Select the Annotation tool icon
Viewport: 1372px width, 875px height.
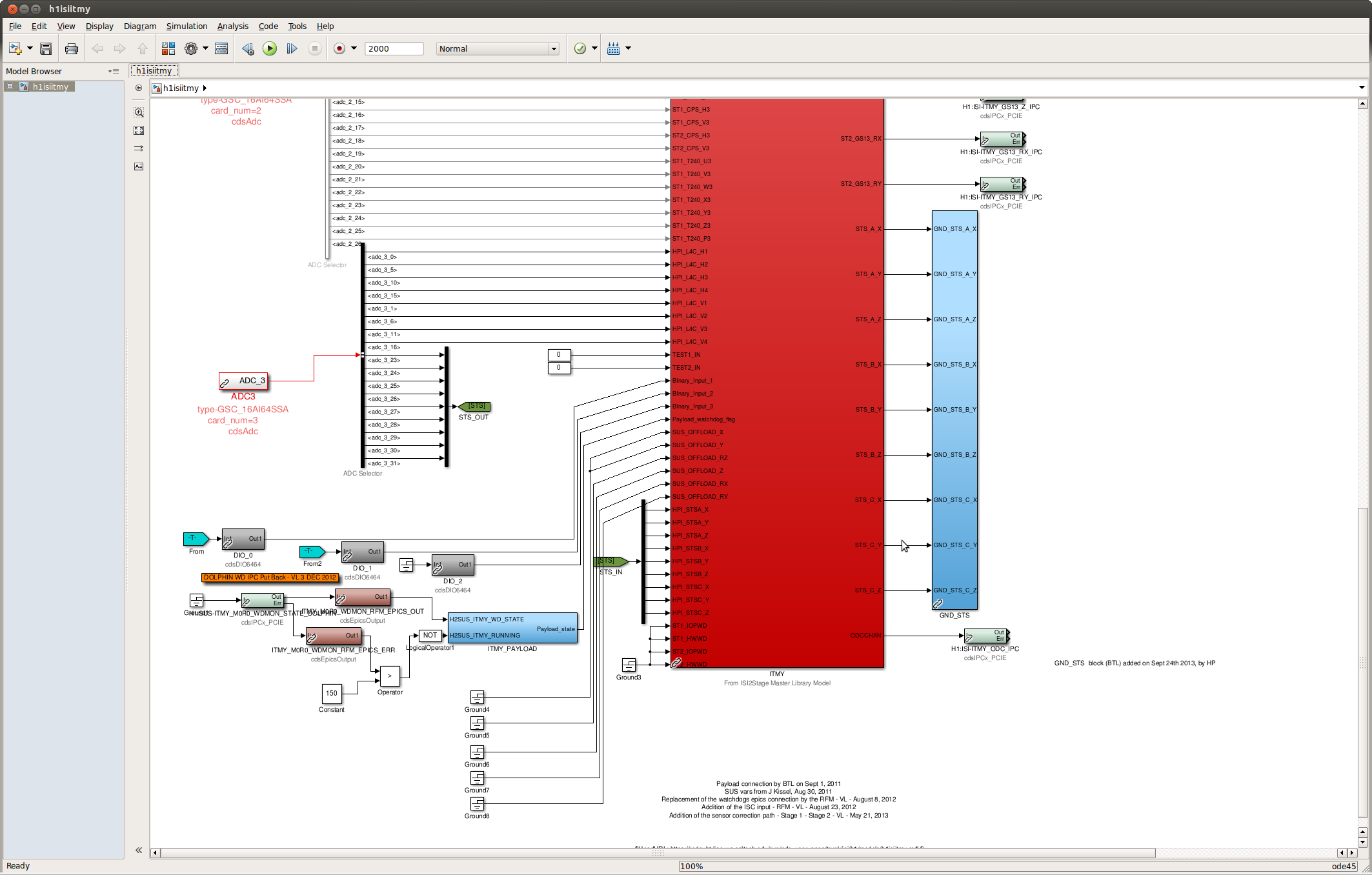[139, 166]
